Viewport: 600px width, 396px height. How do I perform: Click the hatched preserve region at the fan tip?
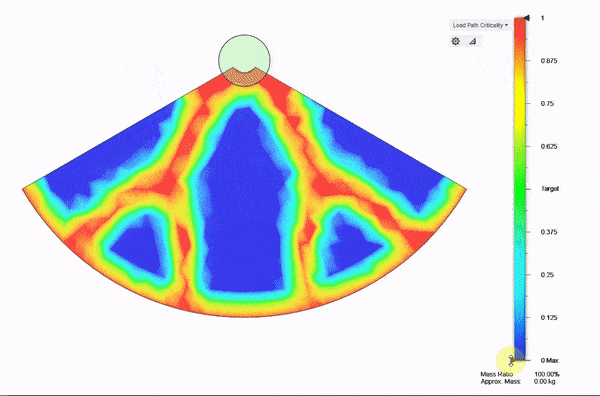tap(244, 77)
